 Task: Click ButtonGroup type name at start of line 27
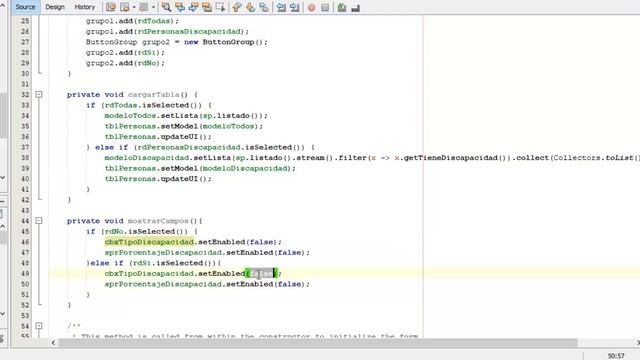(111, 42)
